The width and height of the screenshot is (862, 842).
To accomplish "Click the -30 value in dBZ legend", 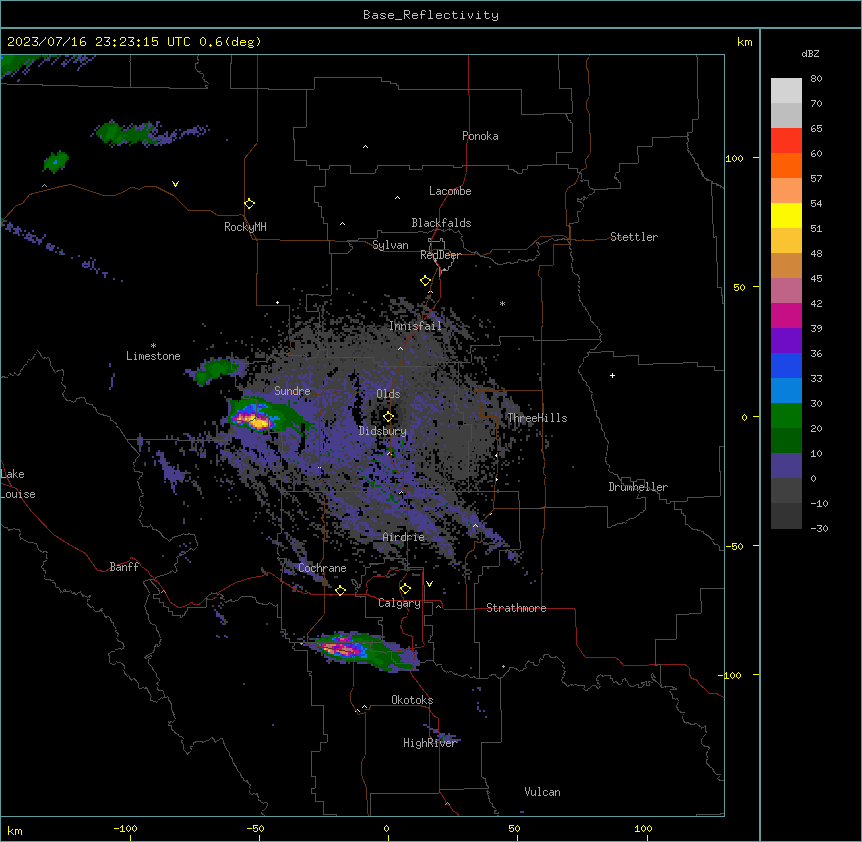I will [x=819, y=528].
